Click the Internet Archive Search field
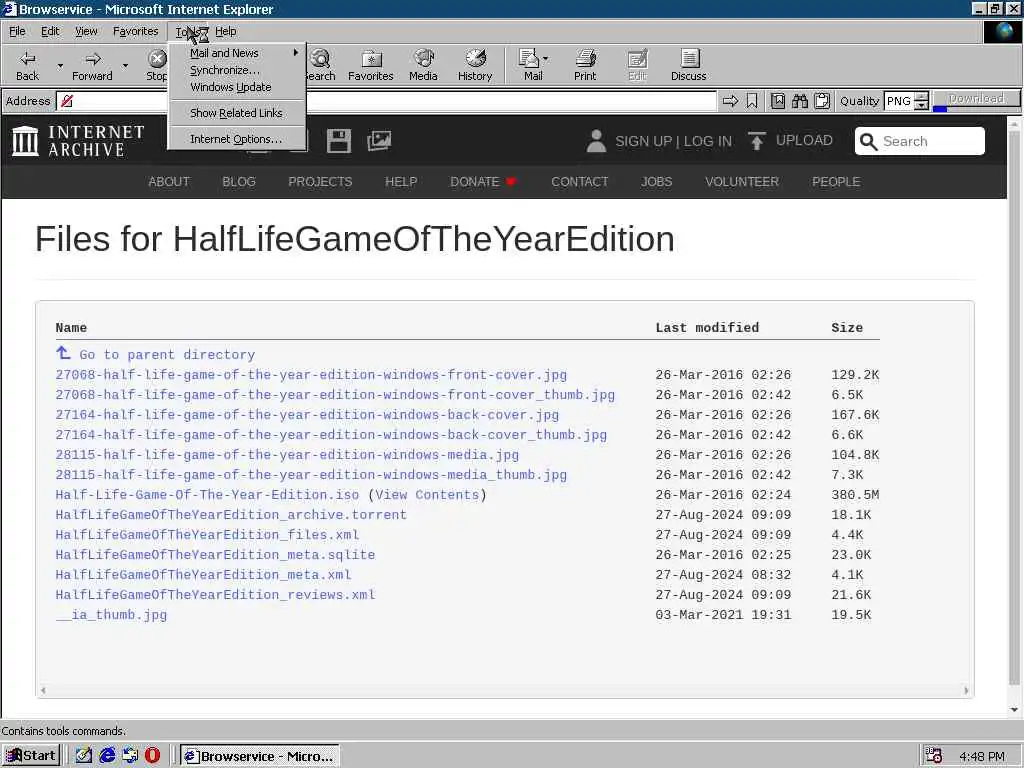Viewport: 1024px width, 768px height. coord(920,141)
